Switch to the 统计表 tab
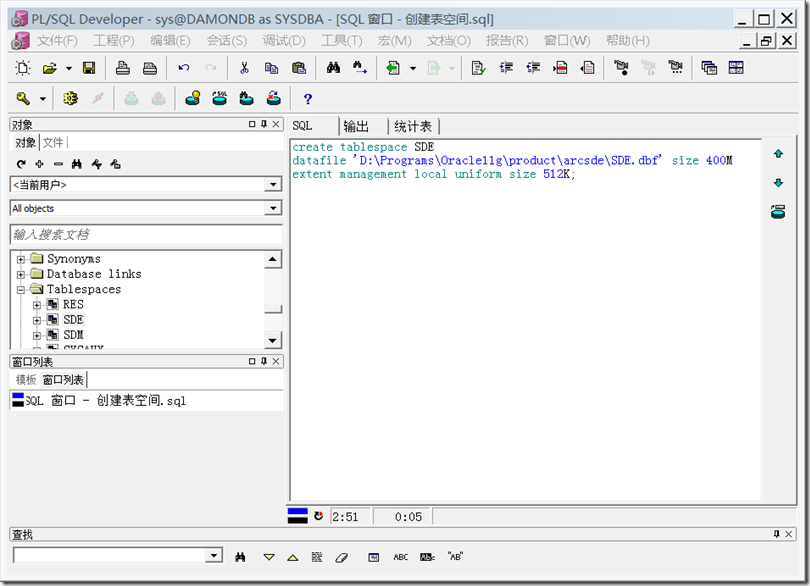 (x=413, y=126)
